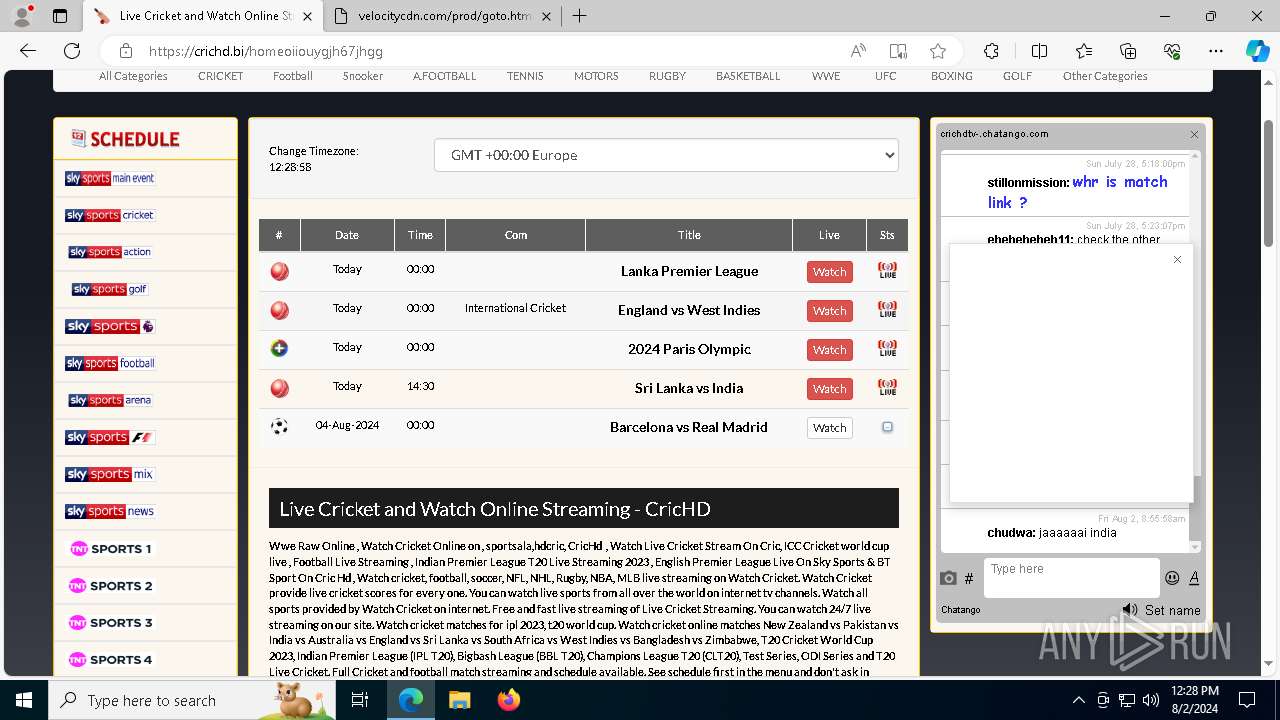The image size is (1280, 720).
Task: Mute Chatango chat sound
Action: (x=1130, y=609)
